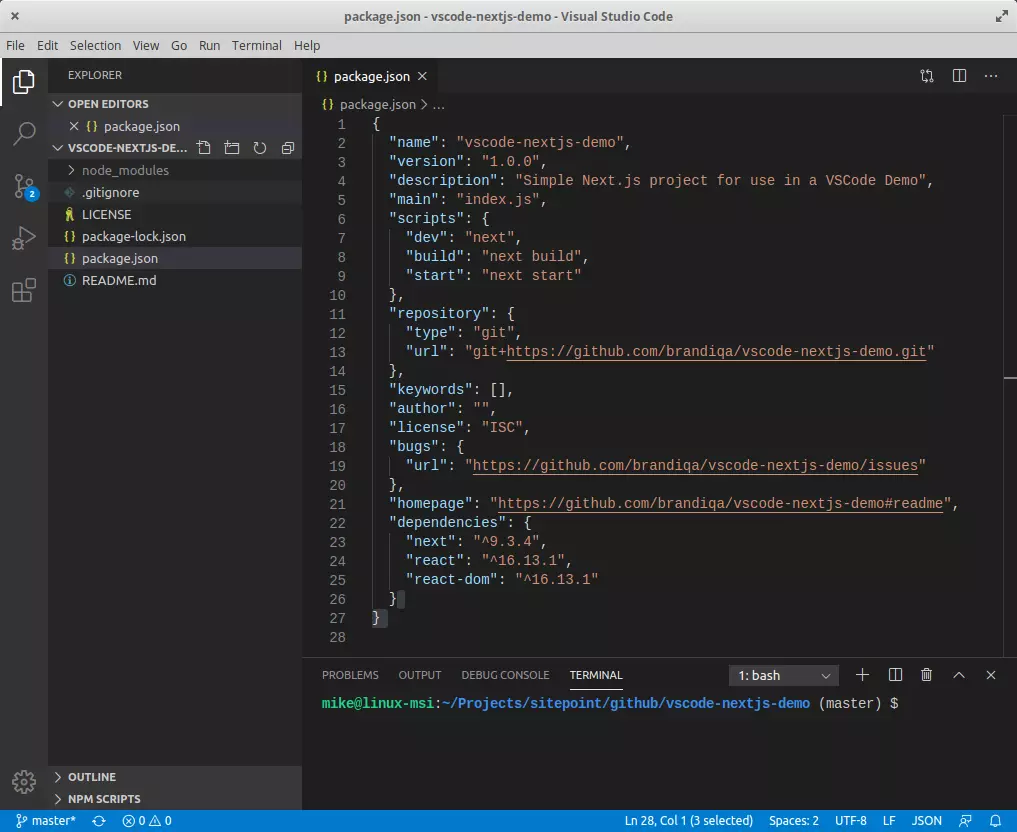Close package.json in Open Editors list
Image resolution: width=1017 pixels, height=832 pixels.
[x=74, y=126]
